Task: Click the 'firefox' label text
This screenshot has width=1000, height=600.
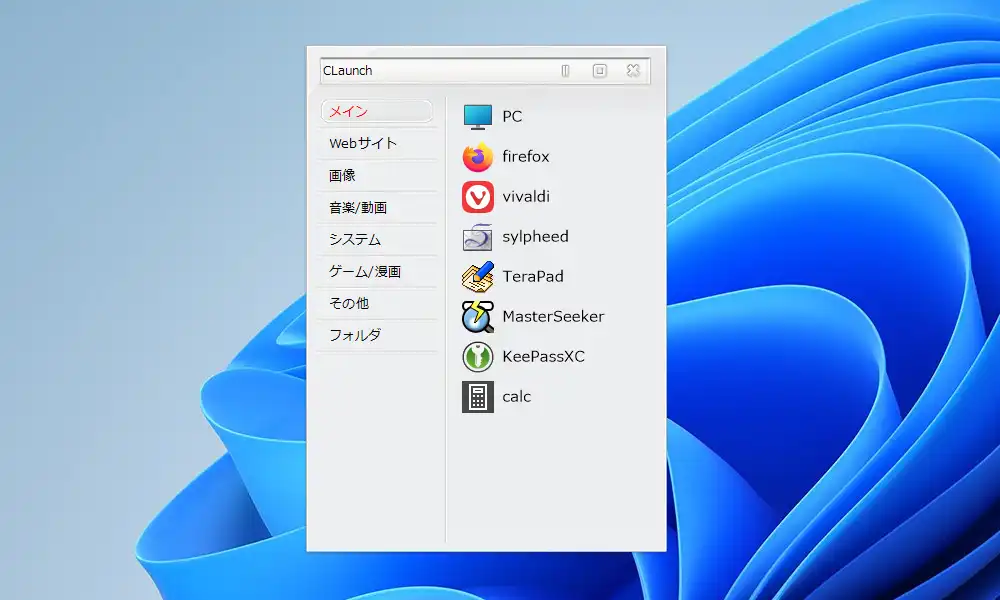Action: pos(526,156)
